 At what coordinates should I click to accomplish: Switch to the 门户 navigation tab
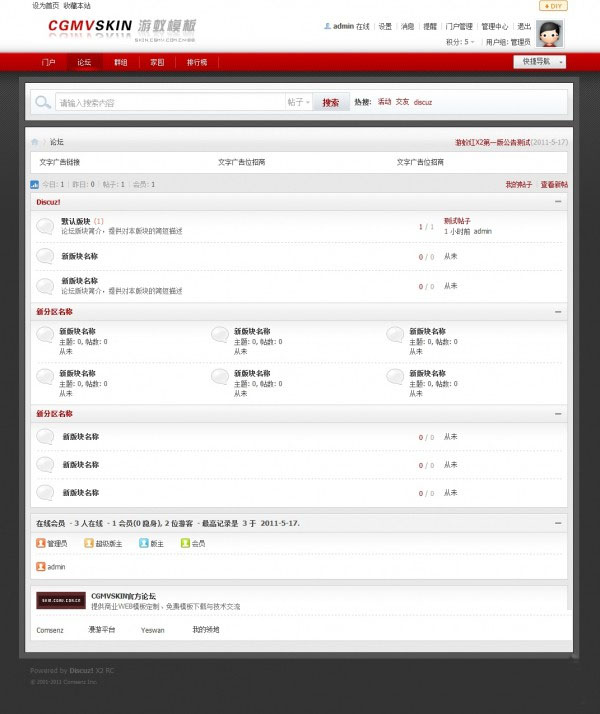pyautogui.click(x=48, y=62)
